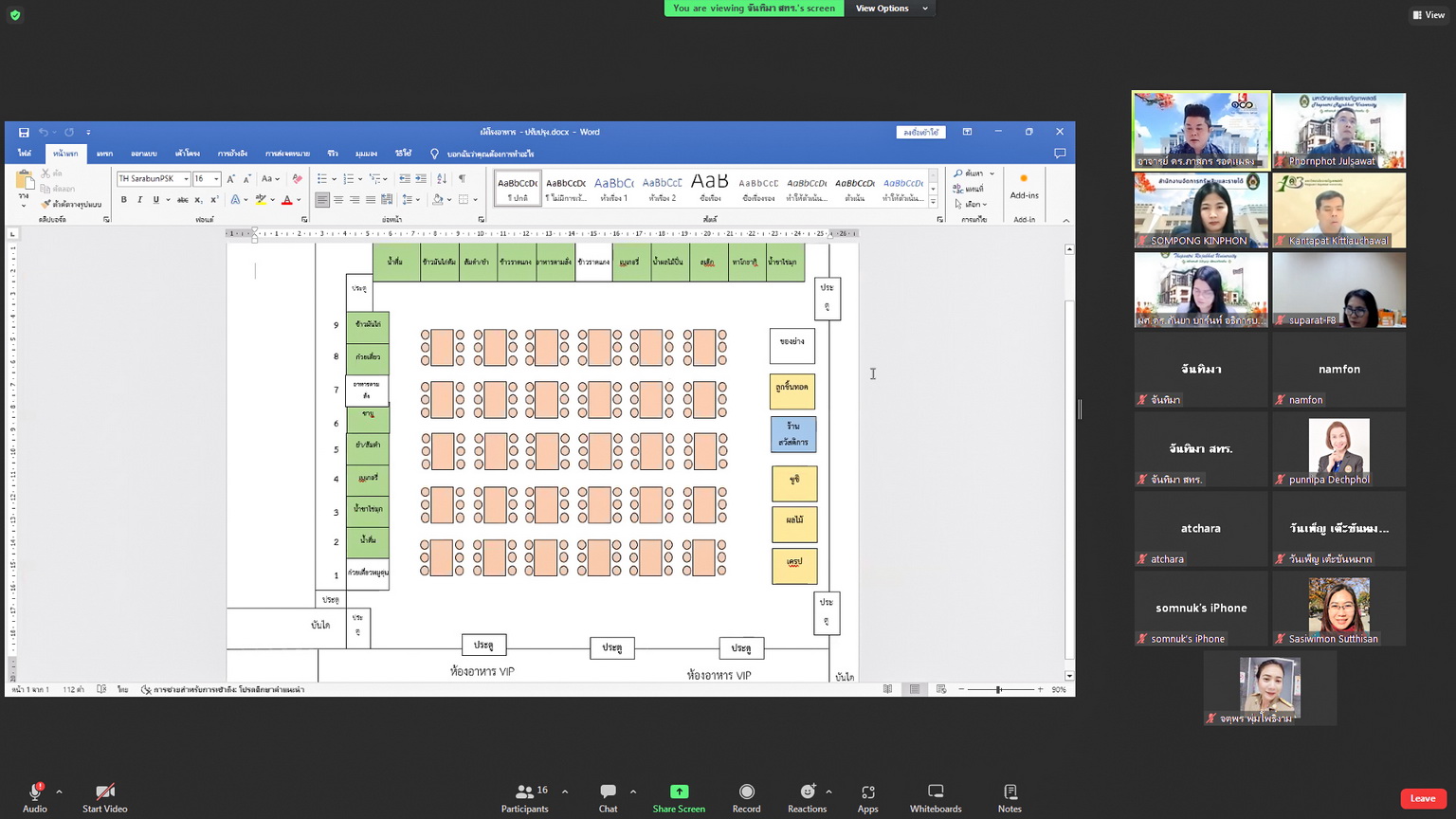Click the shading paint bucket icon
Image resolution: width=1456 pixels, height=819 pixels.
(x=437, y=200)
